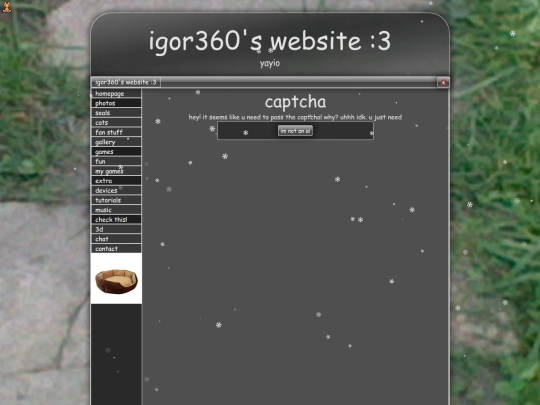Click the large igor360's website :3 header
The width and height of the screenshot is (540, 405).
270,41
